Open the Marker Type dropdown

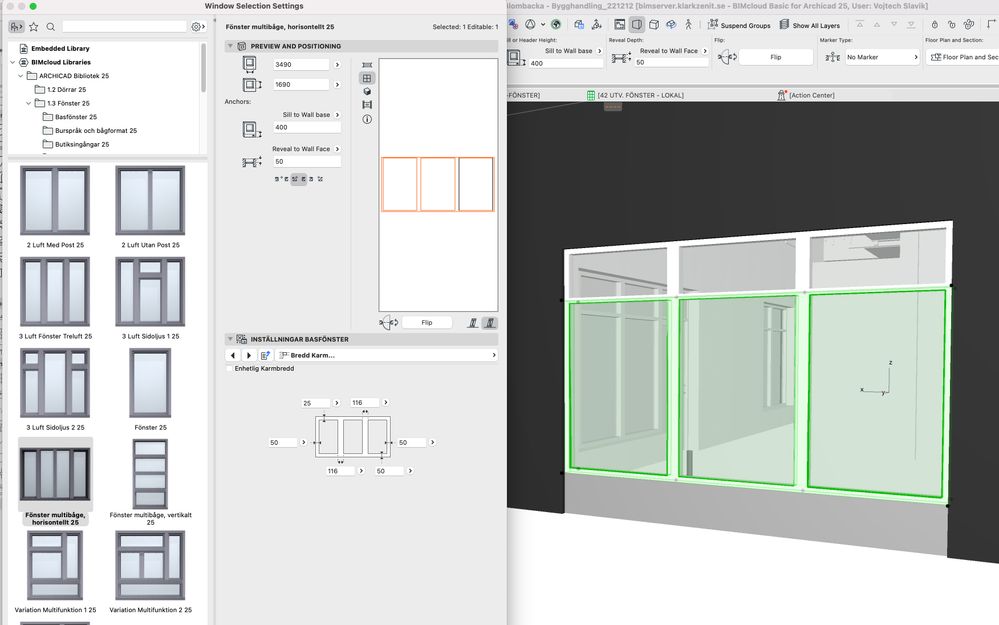pyautogui.click(x=880, y=58)
